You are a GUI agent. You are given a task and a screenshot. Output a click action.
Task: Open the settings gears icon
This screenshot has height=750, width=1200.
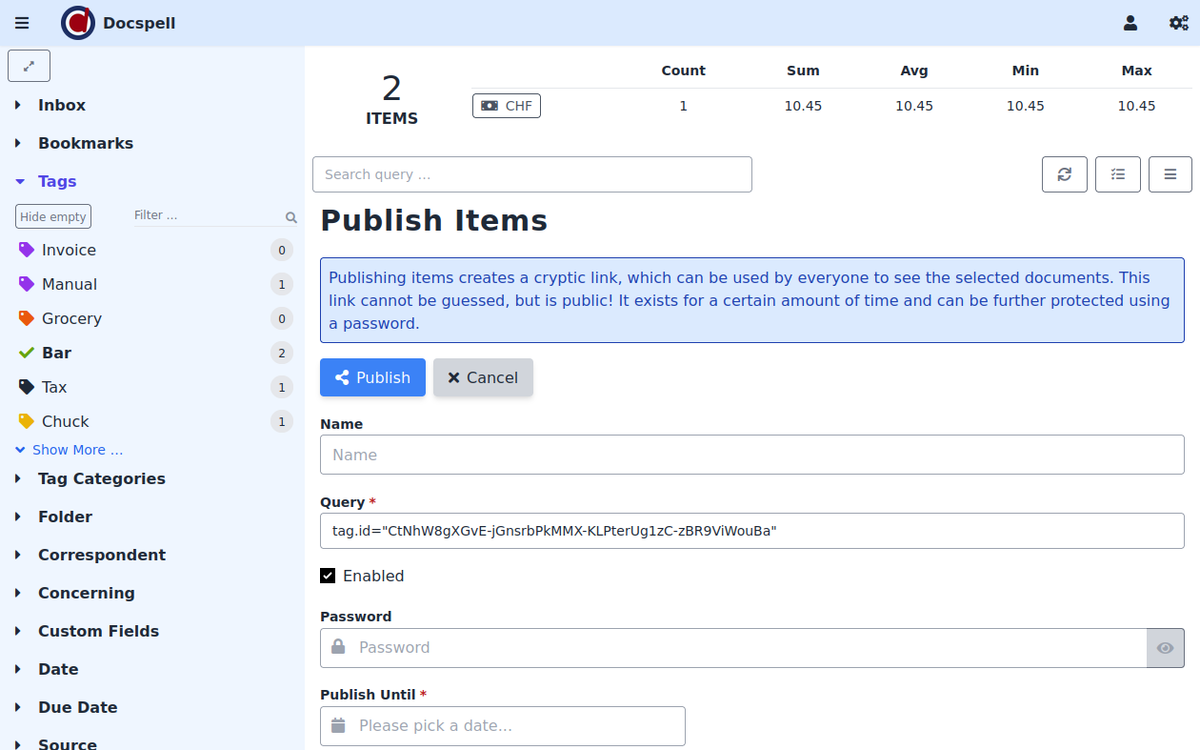(1178, 23)
